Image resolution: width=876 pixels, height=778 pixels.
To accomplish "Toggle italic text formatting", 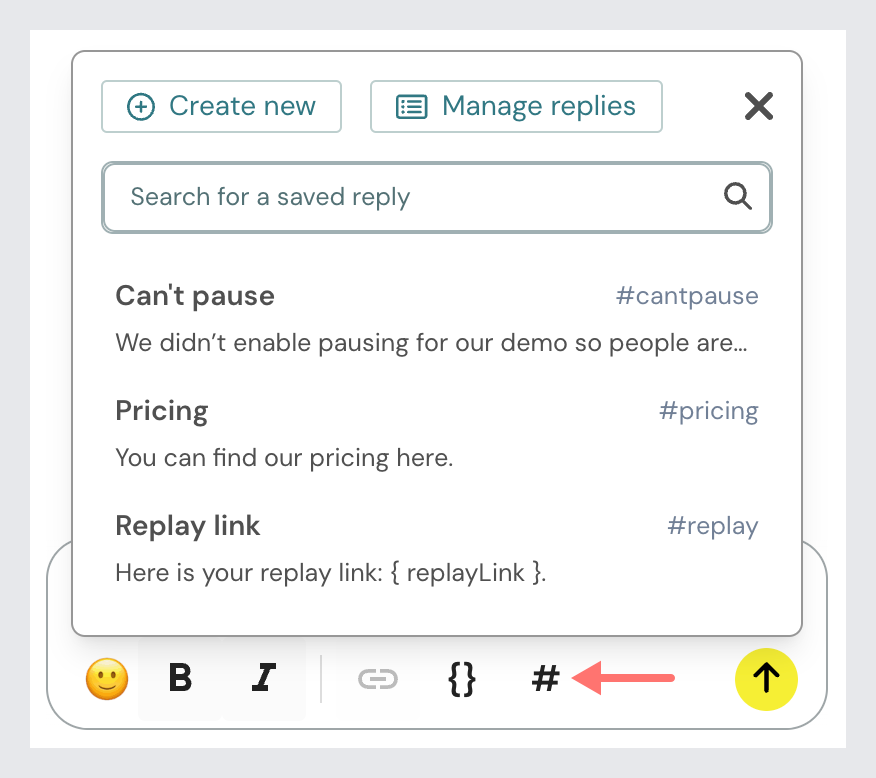I will pyautogui.click(x=263, y=679).
